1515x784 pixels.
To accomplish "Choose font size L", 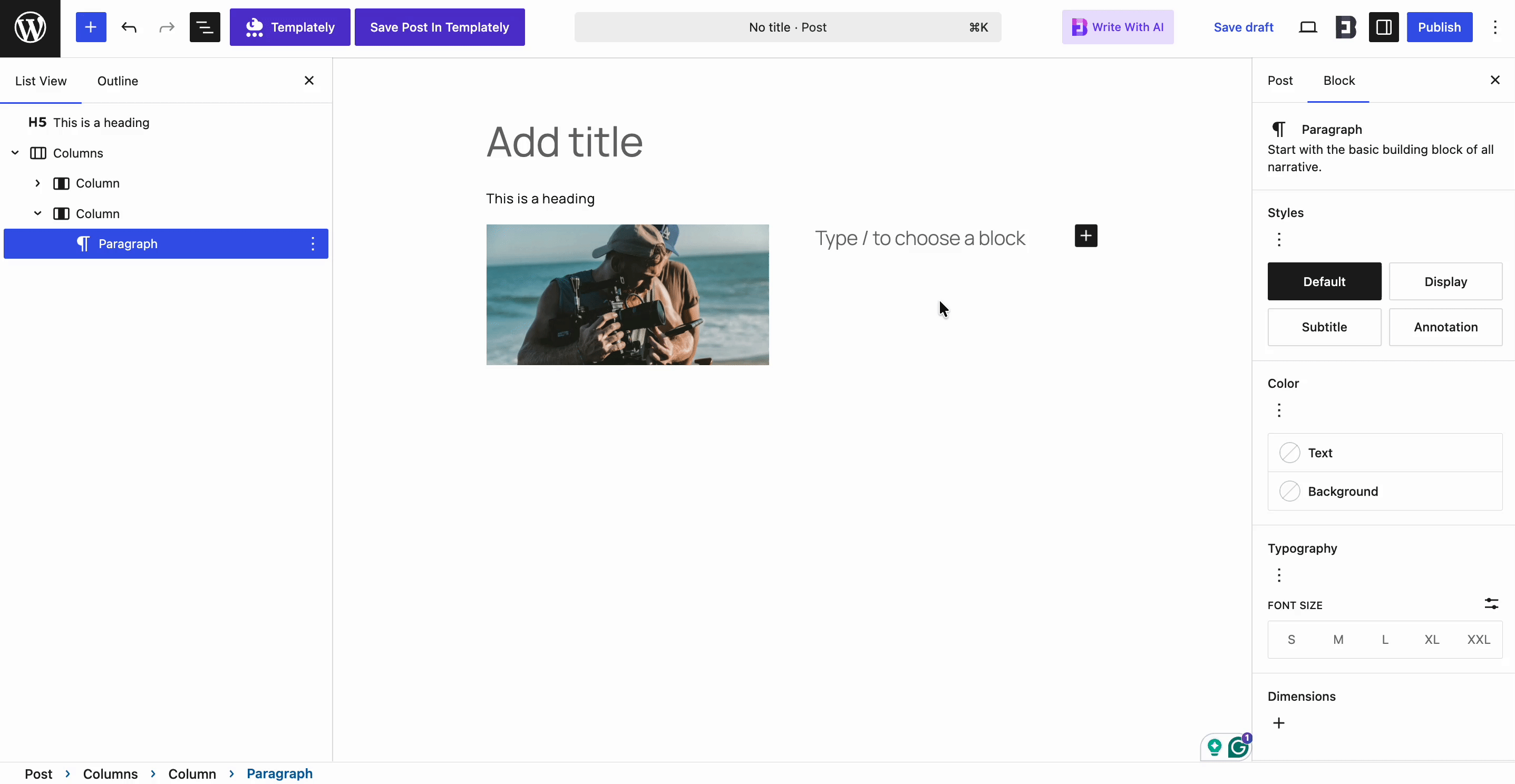I will click(x=1385, y=640).
